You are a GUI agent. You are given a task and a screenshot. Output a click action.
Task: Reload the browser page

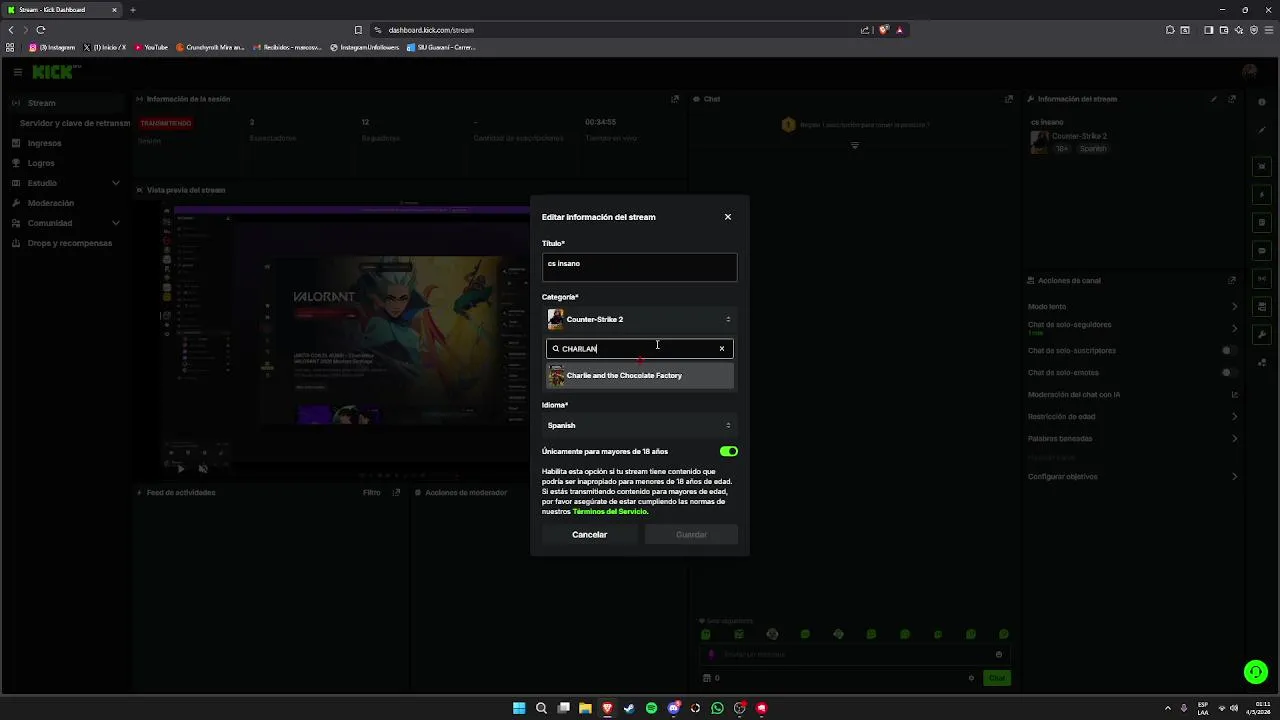tap(41, 30)
